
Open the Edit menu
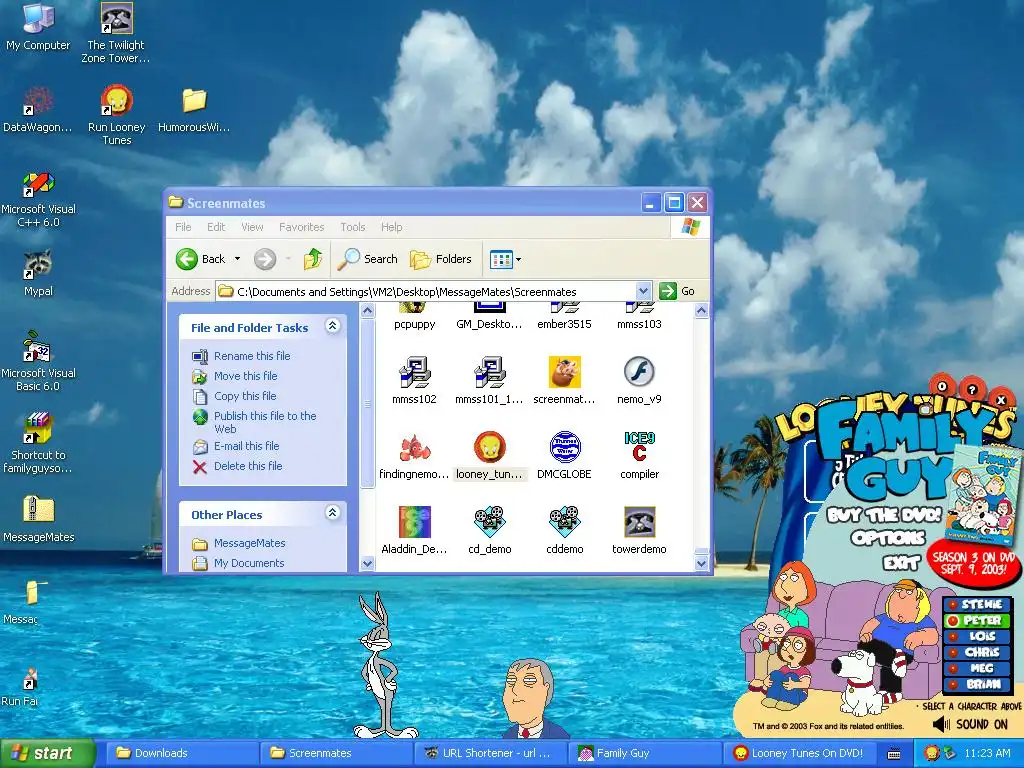216,227
